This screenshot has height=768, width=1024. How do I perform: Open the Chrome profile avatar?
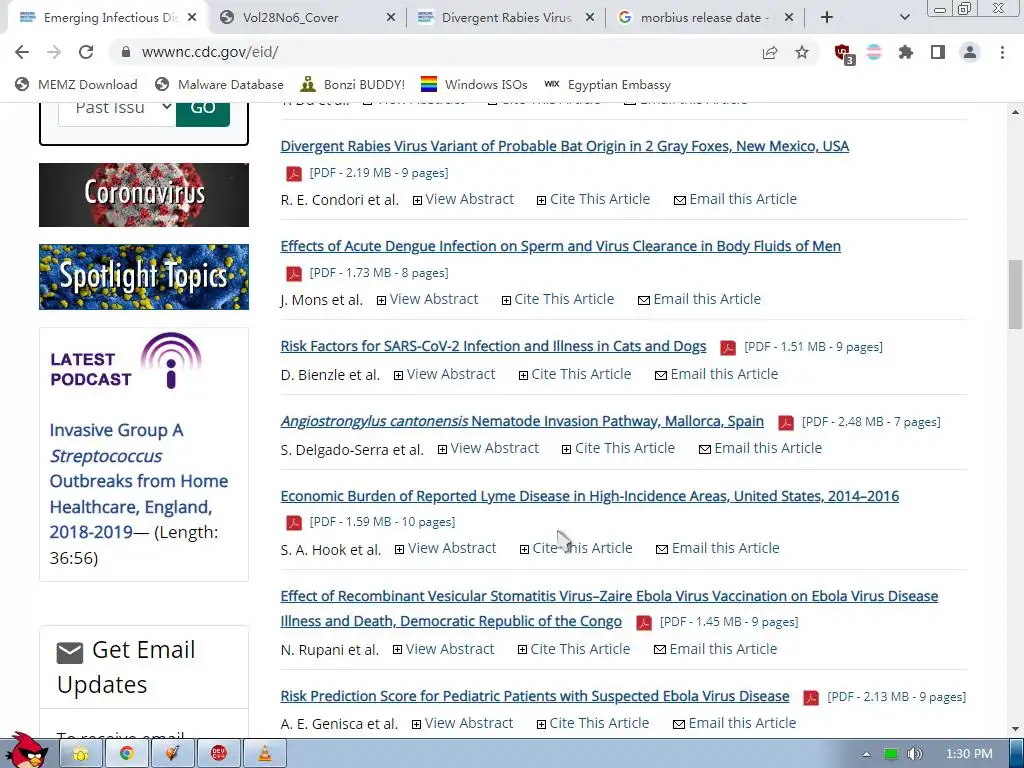[x=970, y=52]
